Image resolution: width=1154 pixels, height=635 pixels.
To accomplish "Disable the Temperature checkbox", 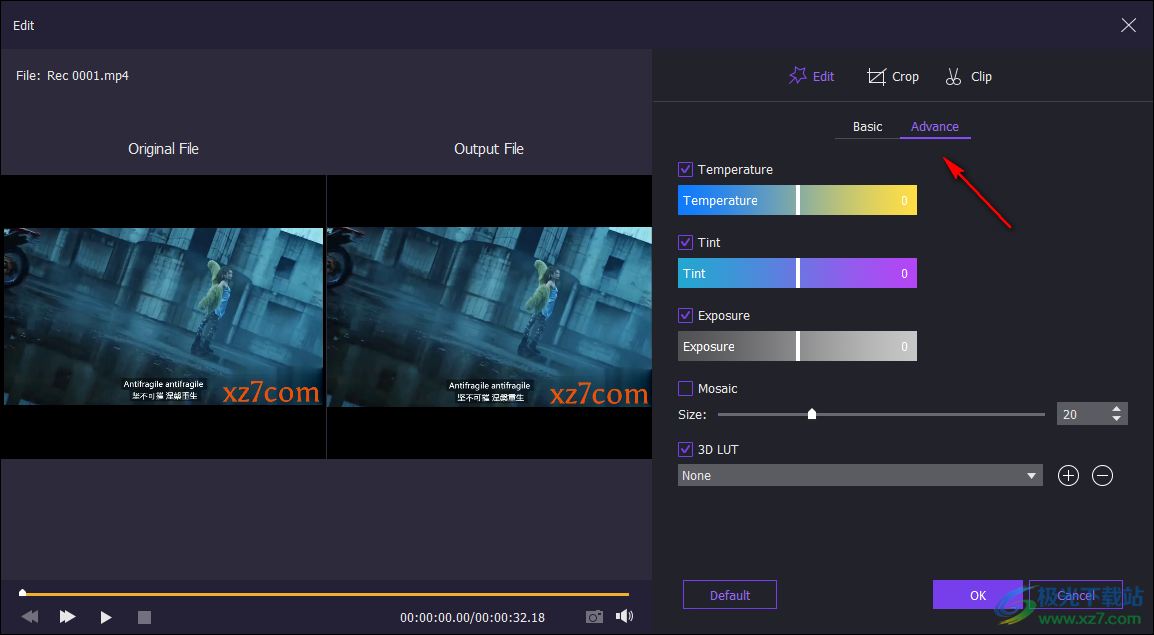I will [x=685, y=169].
